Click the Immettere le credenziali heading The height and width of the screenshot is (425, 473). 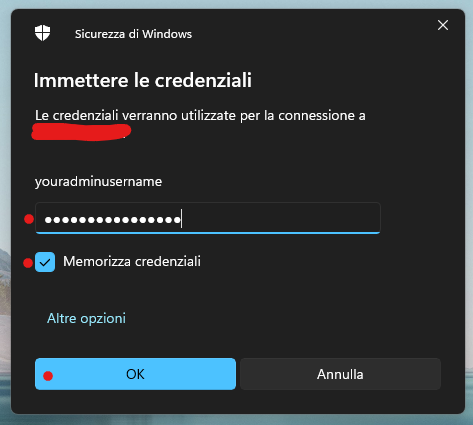click(143, 80)
